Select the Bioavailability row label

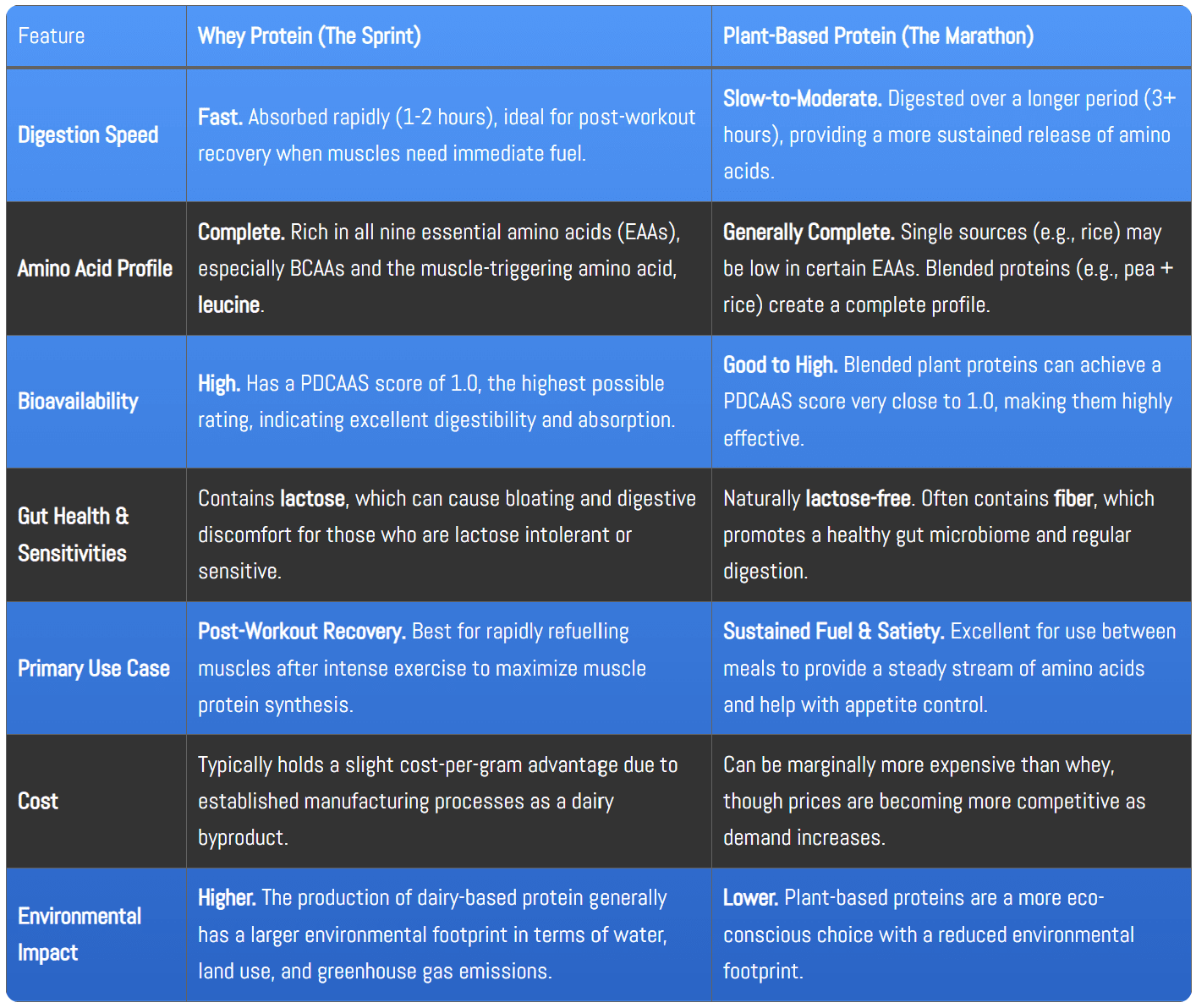(78, 402)
